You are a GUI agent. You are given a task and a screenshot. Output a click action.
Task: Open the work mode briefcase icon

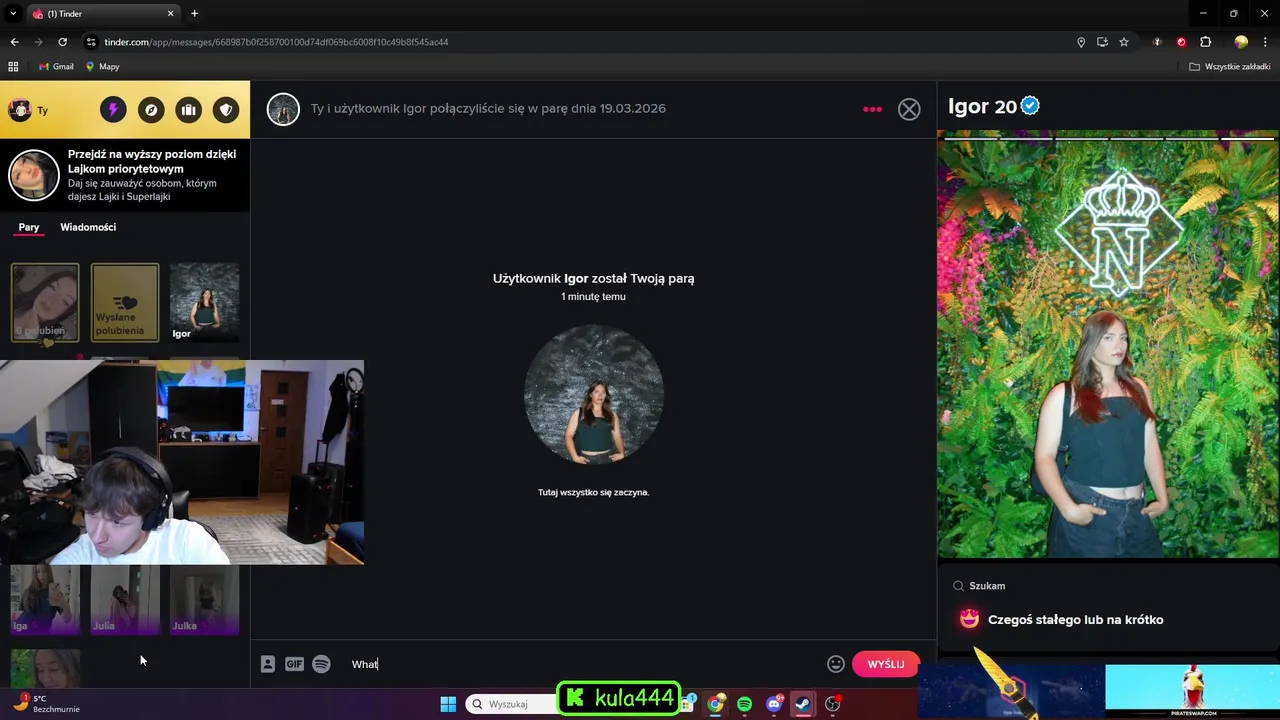[x=188, y=110]
